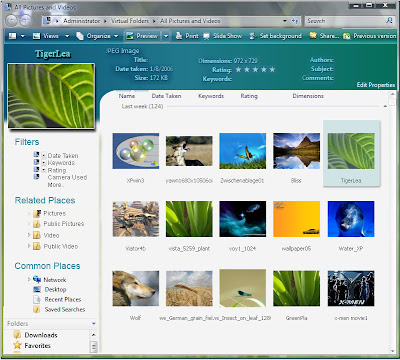
Task: Open the Preview split-button dropdown arrow
Action: coord(166,36)
